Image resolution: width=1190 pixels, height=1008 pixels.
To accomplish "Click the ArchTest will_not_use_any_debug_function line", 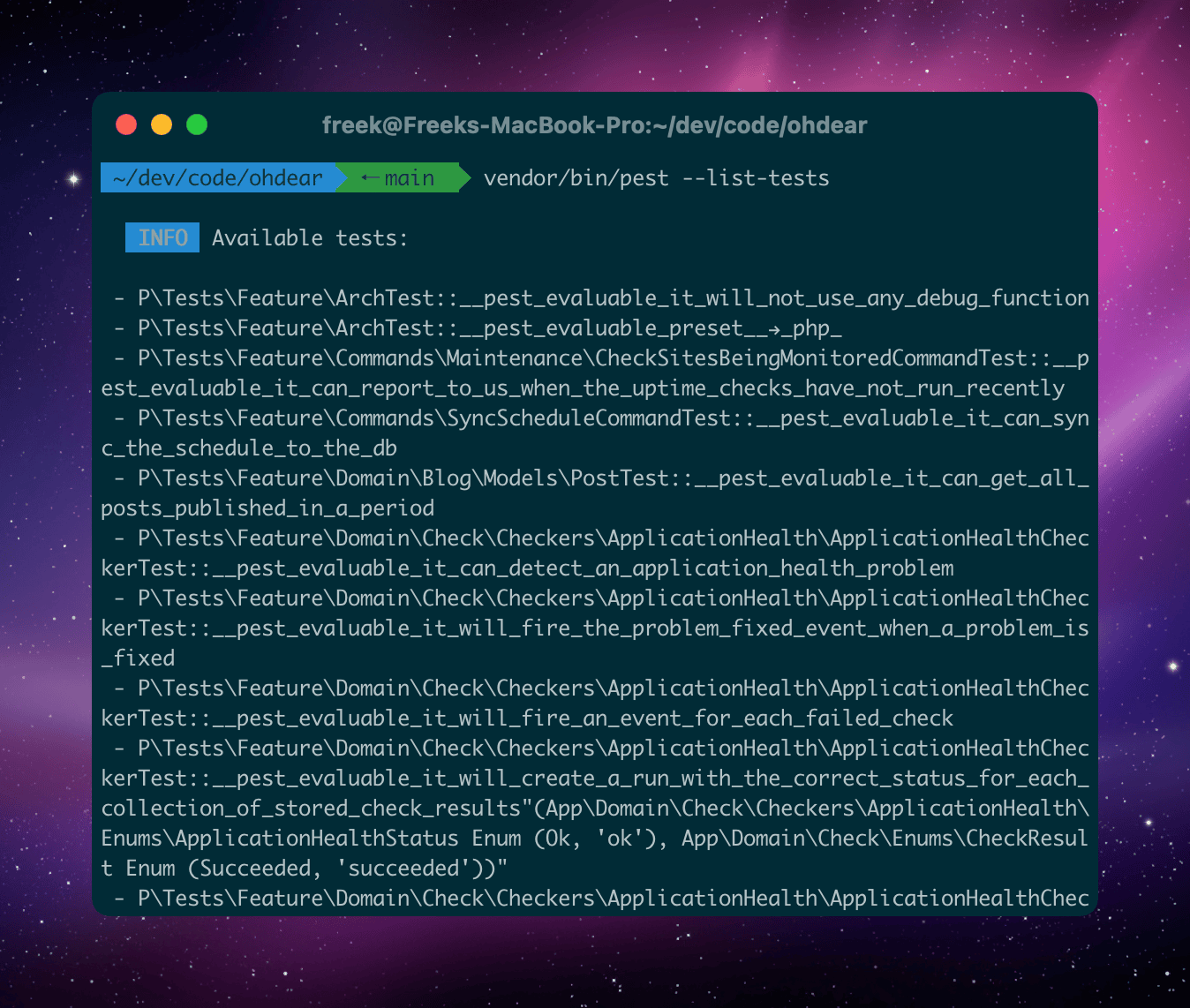I will click(x=601, y=298).
